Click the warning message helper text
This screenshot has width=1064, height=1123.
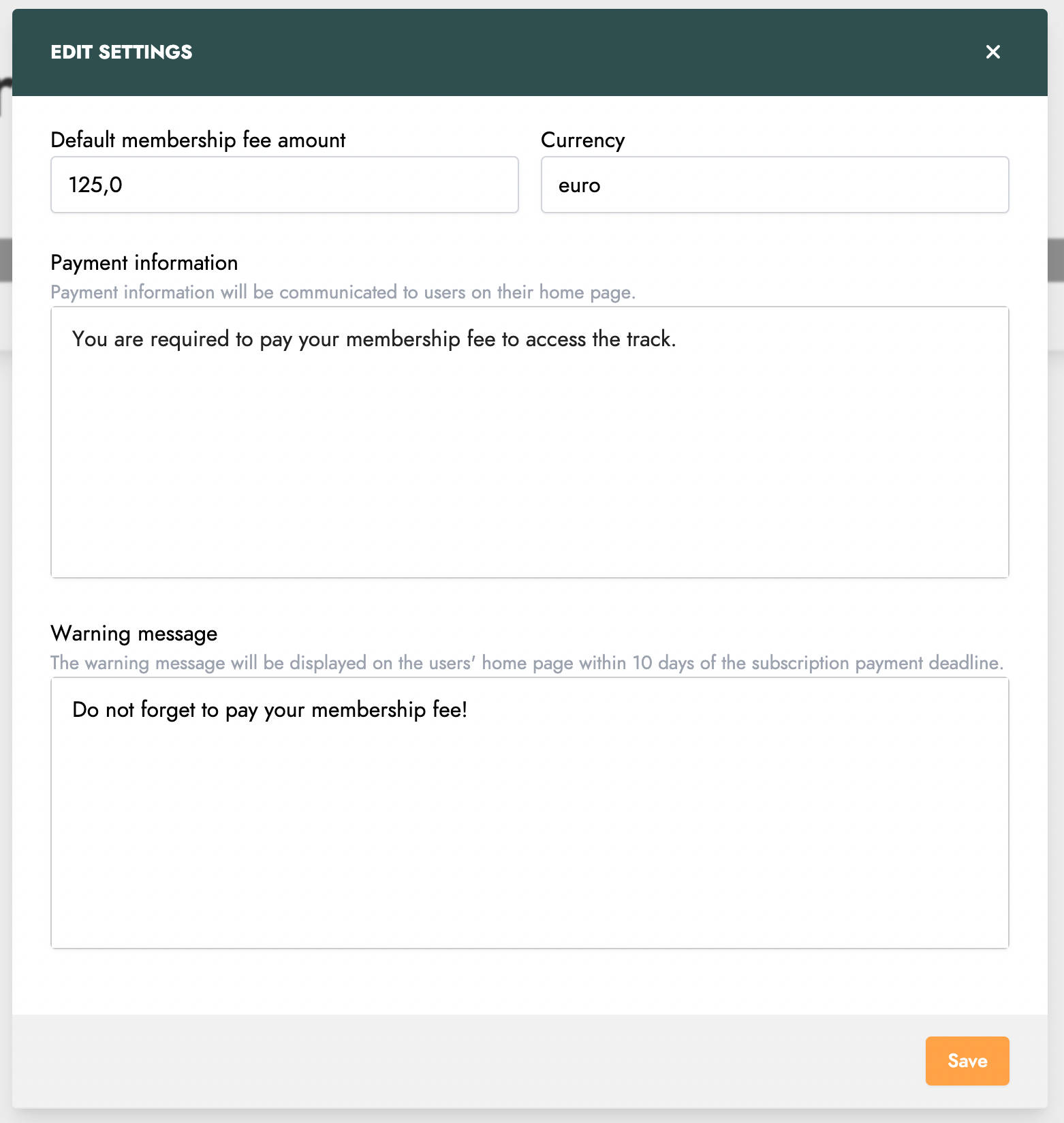tap(527, 663)
